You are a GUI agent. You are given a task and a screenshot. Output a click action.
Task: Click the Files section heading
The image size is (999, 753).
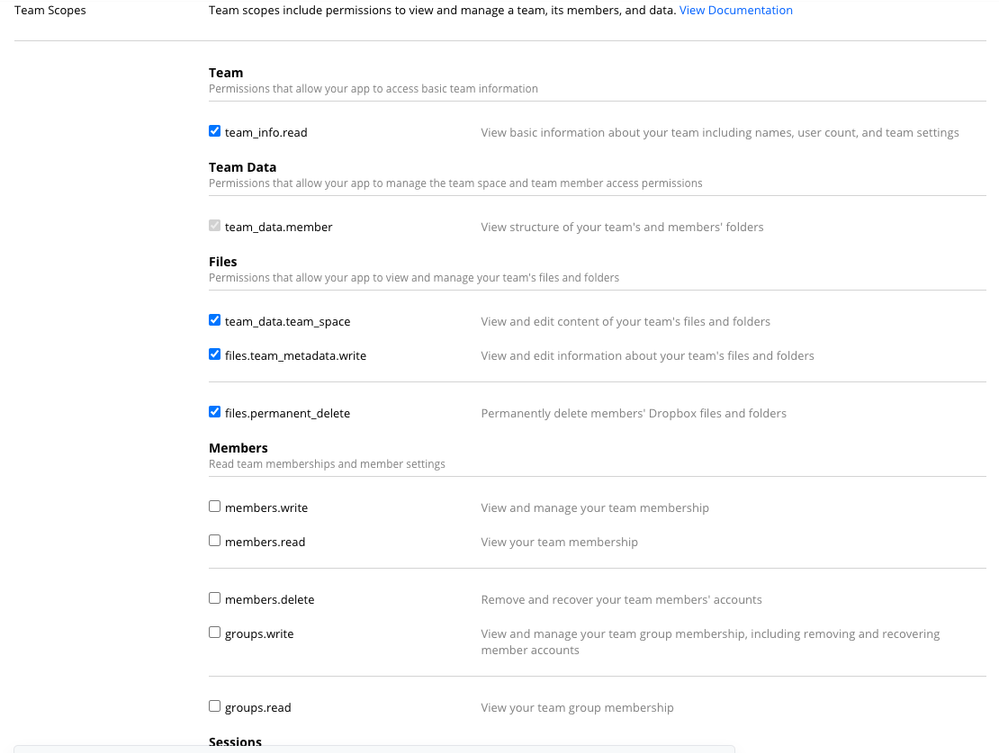pyautogui.click(x=223, y=262)
